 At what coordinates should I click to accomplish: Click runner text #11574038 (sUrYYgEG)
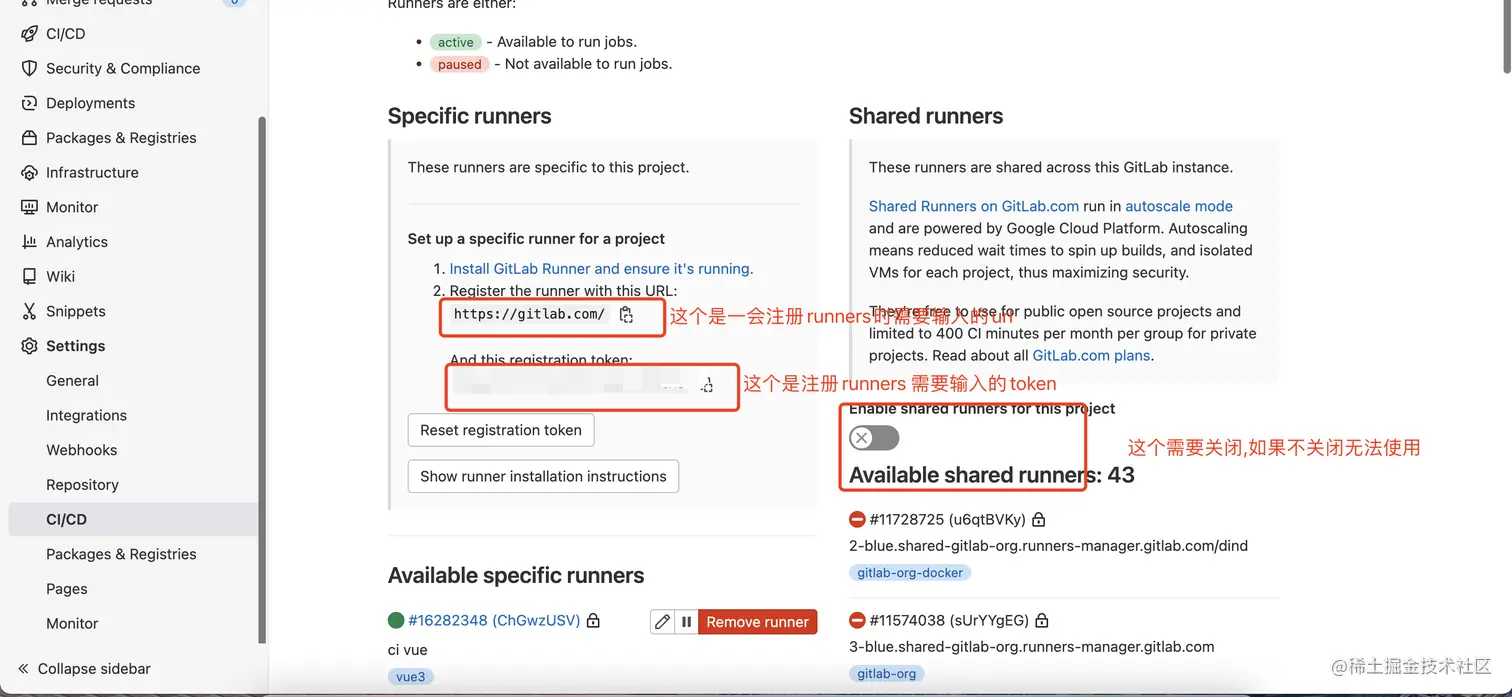pos(950,621)
